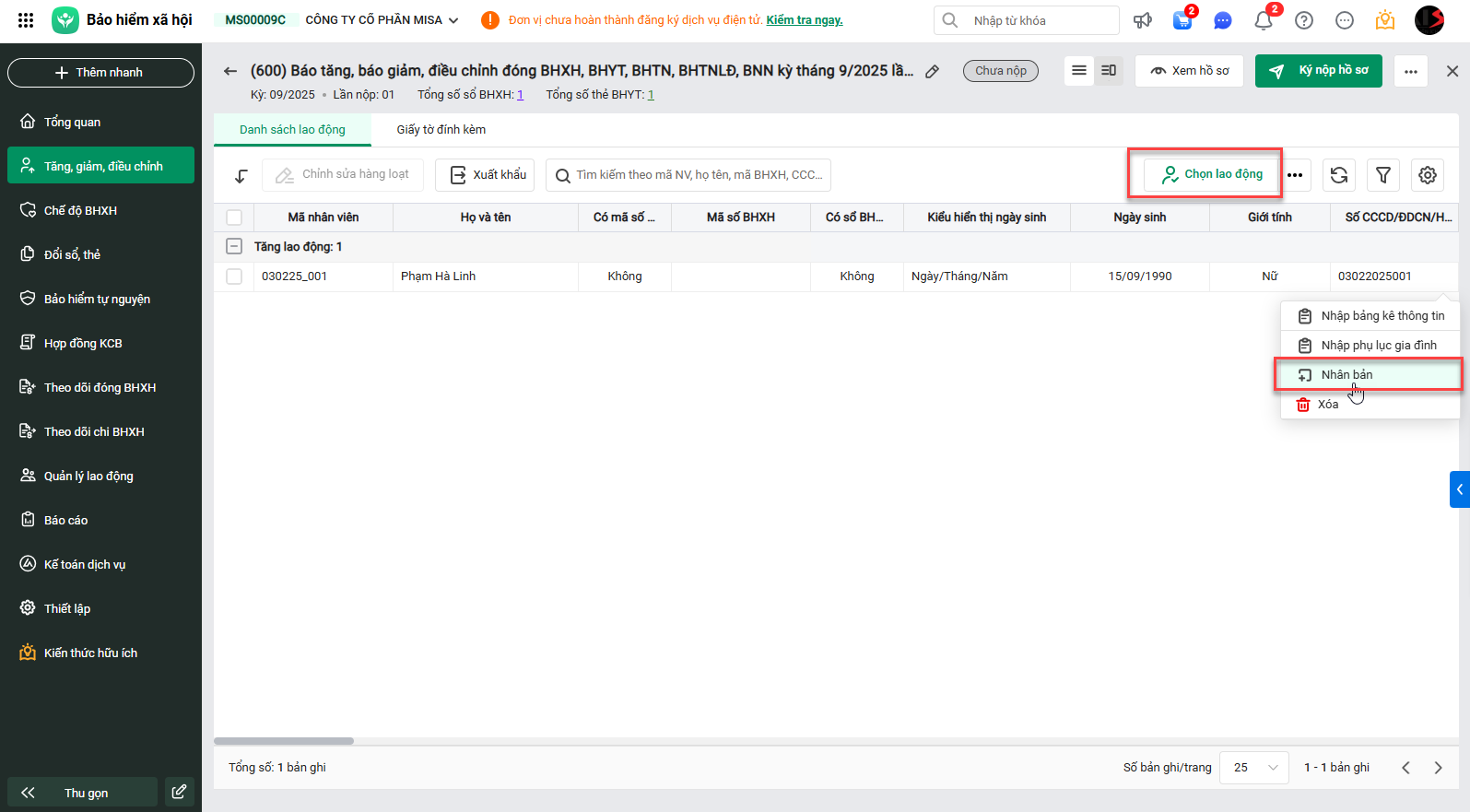Click the Chọn lao động button

pyautogui.click(x=1212, y=174)
